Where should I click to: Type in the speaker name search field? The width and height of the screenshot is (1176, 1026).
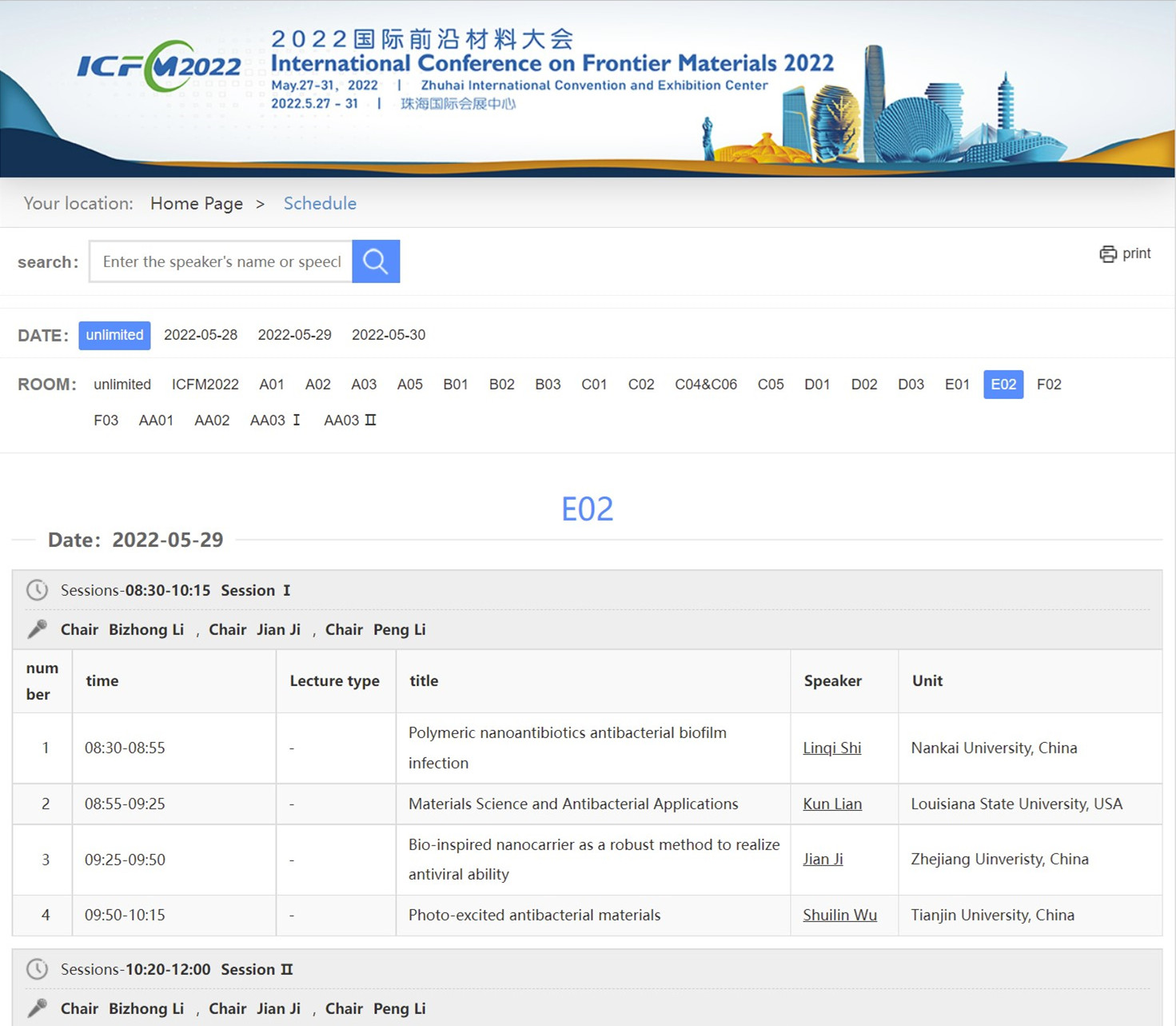pos(221,261)
